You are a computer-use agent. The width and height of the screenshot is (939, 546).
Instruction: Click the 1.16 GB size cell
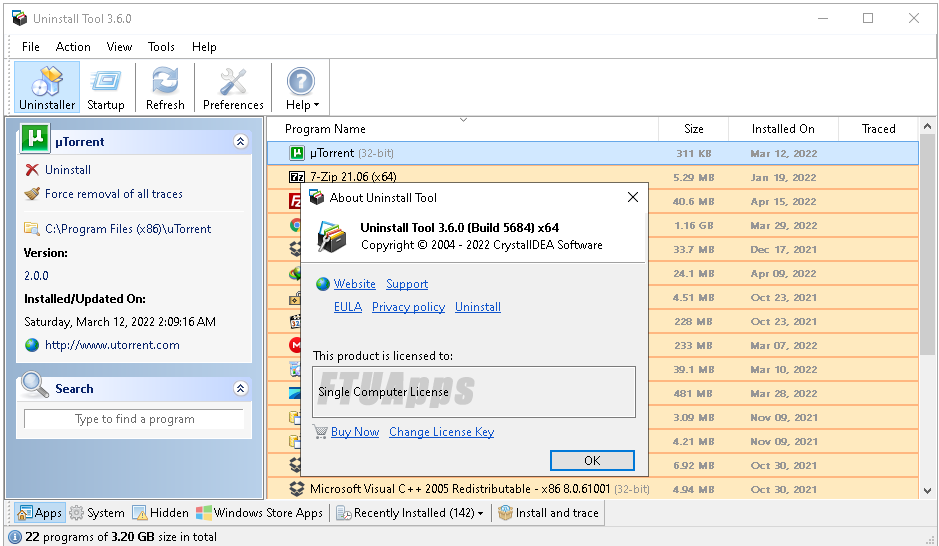[693, 226]
